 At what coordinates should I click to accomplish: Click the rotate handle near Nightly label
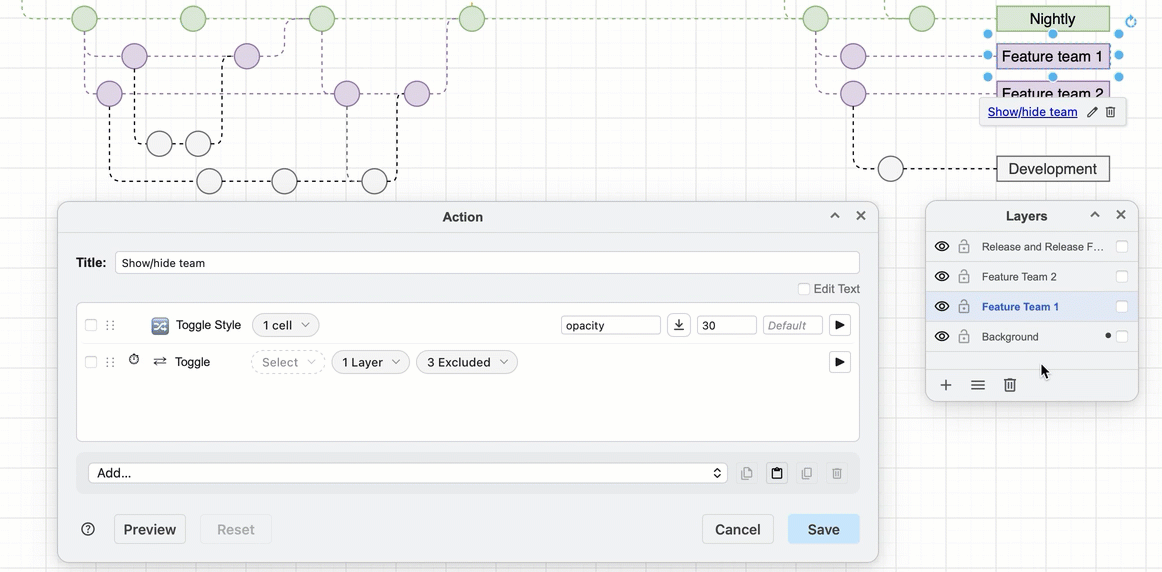tap(1131, 21)
